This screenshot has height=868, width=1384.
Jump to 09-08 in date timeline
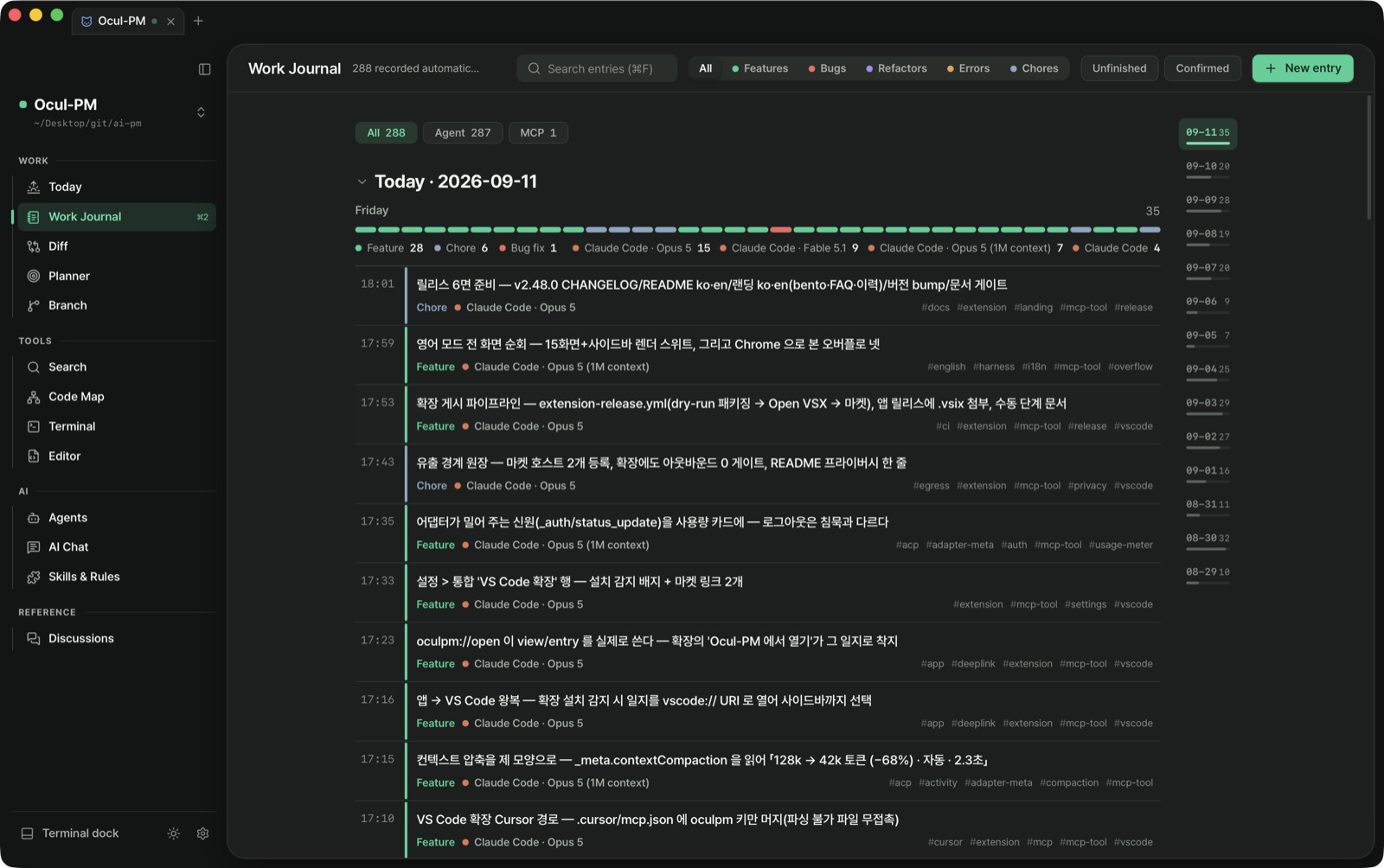(1208, 236)
